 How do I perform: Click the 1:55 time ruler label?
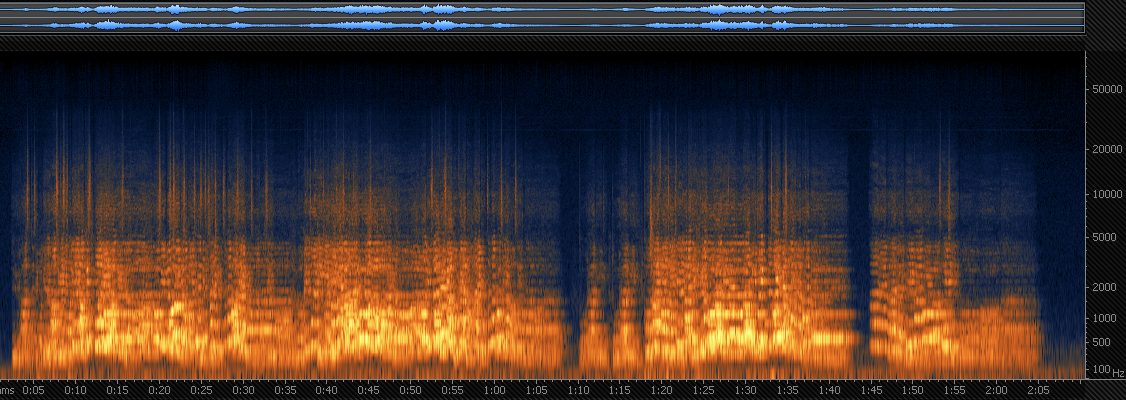point(955,390)
